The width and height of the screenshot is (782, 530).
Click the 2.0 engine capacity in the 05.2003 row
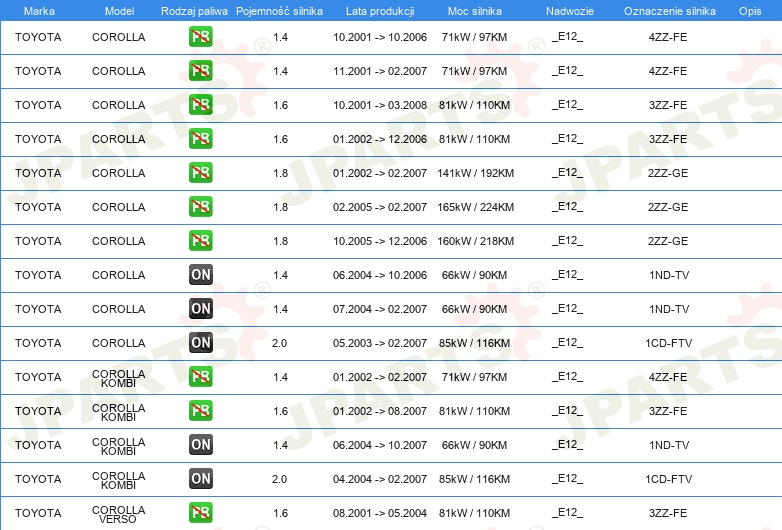click(279, 343)
